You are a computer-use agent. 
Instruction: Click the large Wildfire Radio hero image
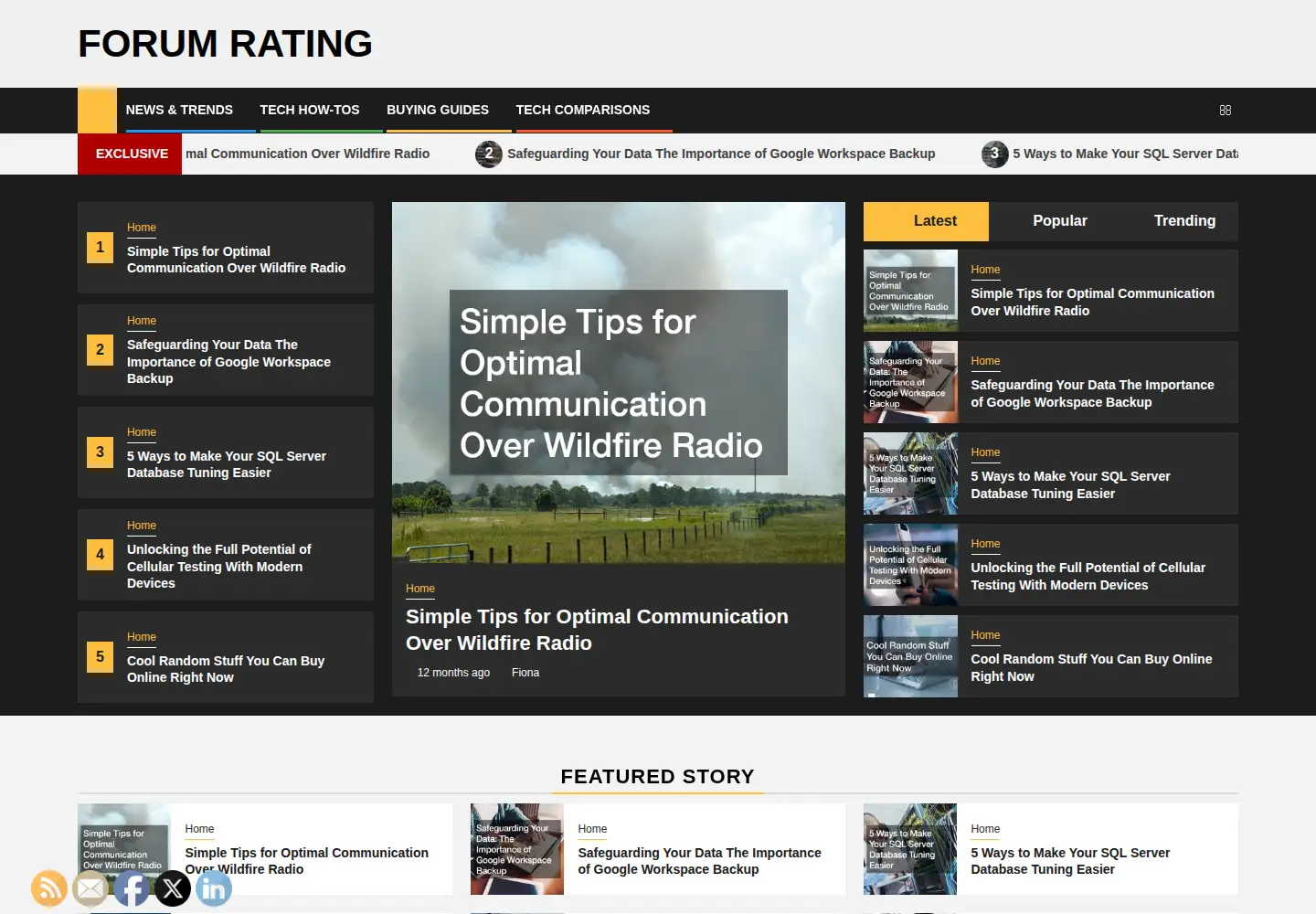(619, 383)
